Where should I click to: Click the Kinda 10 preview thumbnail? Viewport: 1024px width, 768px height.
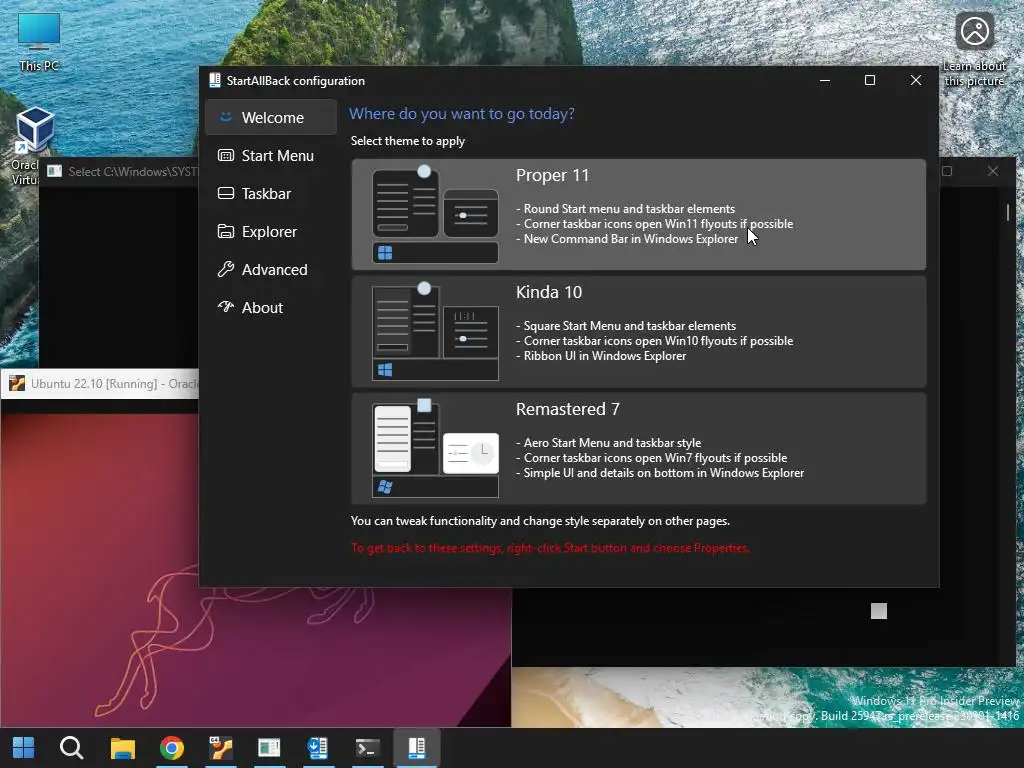[x=435, y=331]
